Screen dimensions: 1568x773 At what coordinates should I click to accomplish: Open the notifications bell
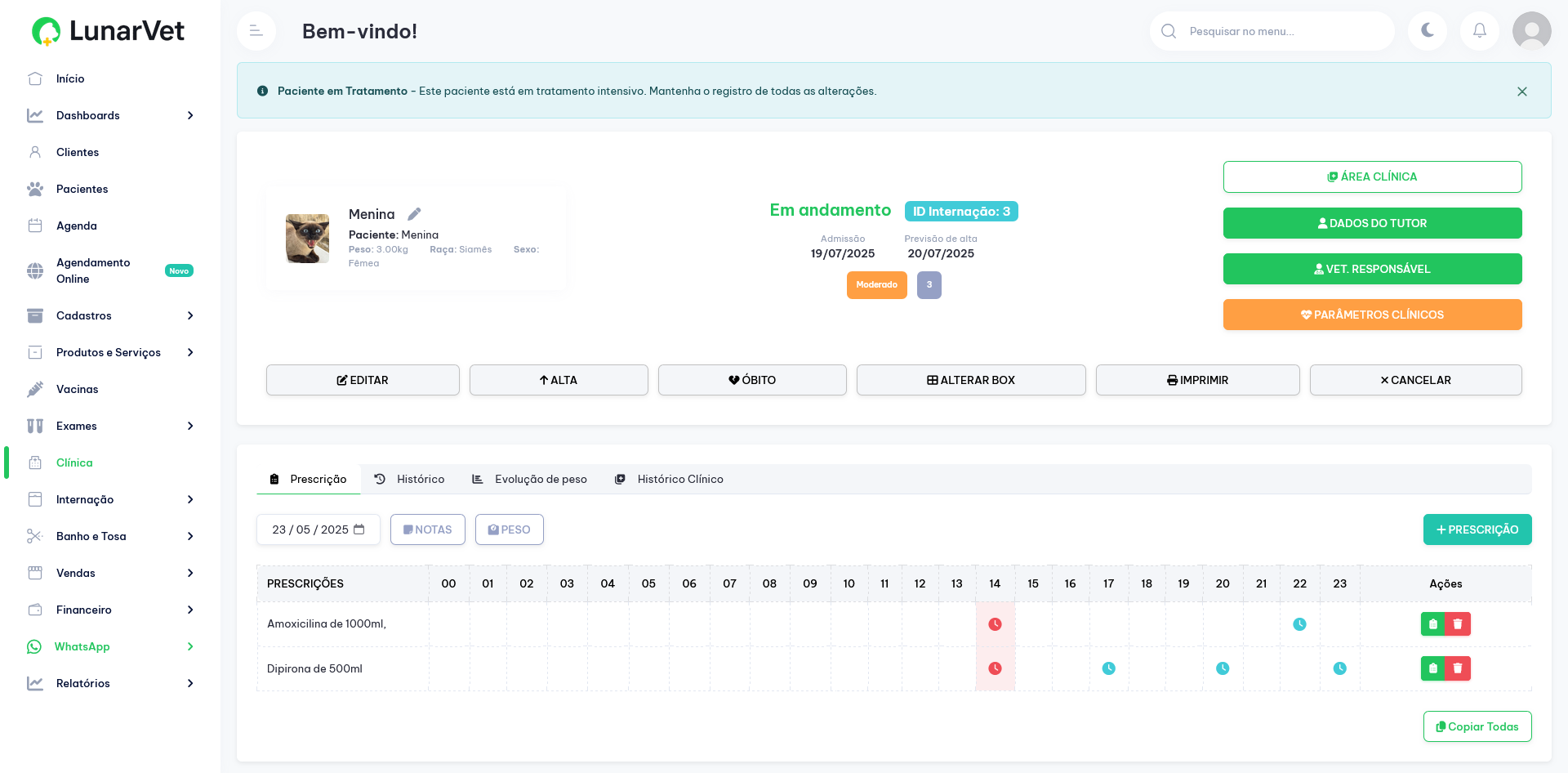point(1480,31)
